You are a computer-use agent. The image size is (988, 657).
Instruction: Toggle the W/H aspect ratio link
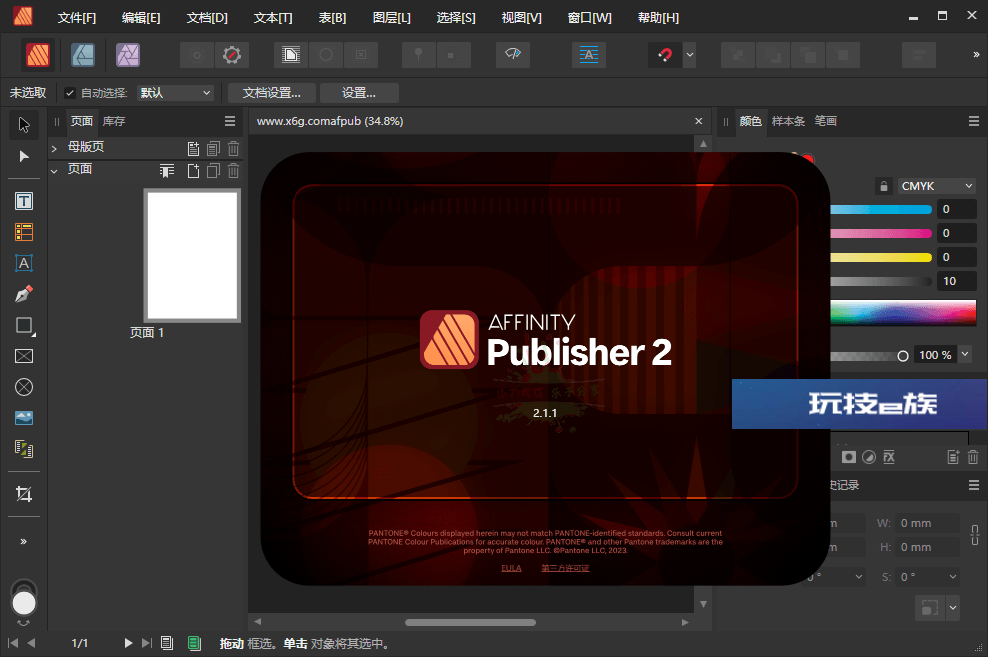(975, 535)
